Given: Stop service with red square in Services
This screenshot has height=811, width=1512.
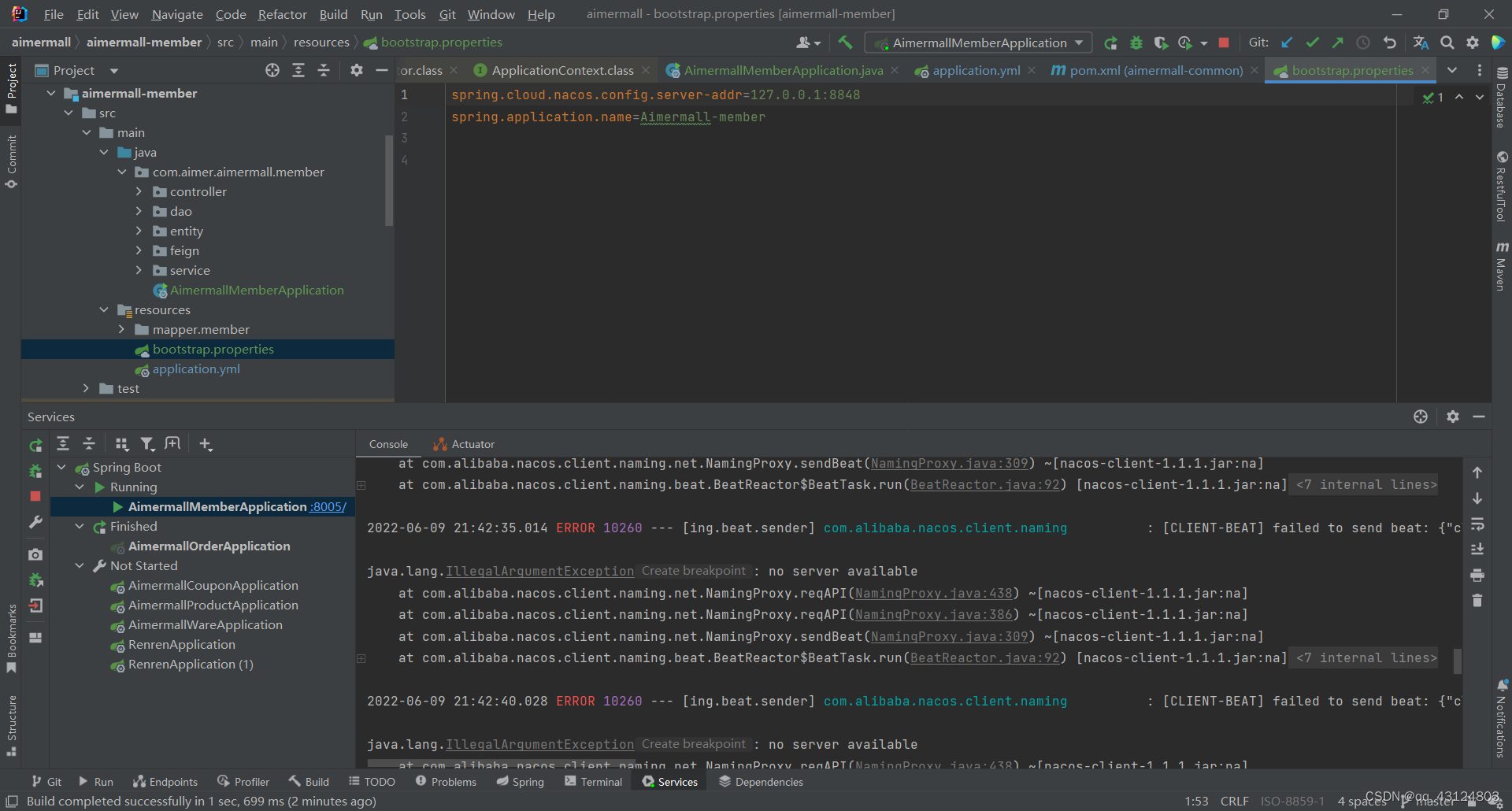Looking at the screenshot, I should pos(35,496).
